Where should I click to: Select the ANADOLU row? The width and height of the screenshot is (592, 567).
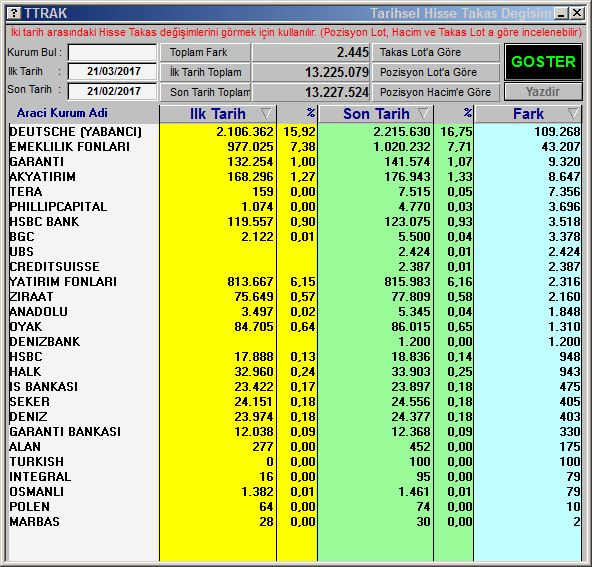(x=294, y=311)
